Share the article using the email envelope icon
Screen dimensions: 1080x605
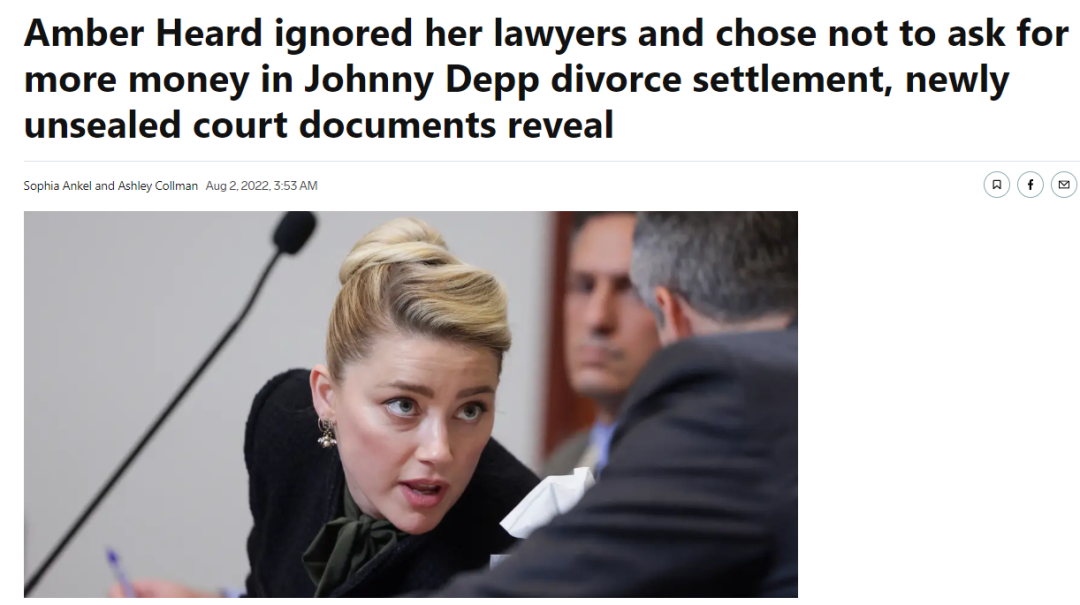(x=1063, y=185)
